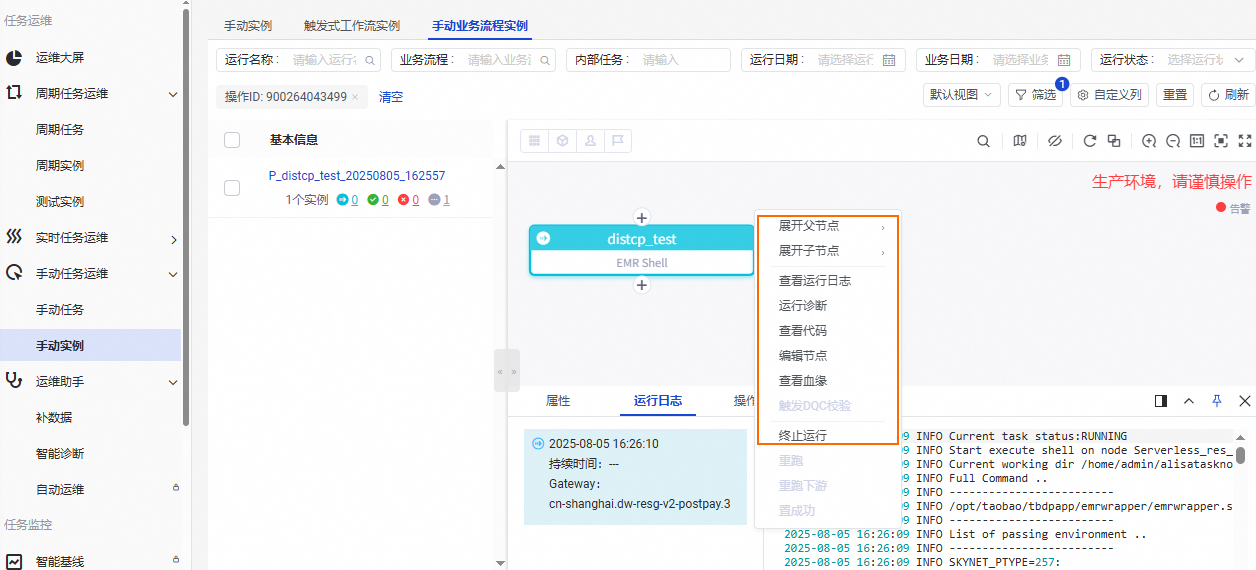Click the cube icon in left graph toolbar
This screenshot has width=1256, height=570.
coord(563,141)
